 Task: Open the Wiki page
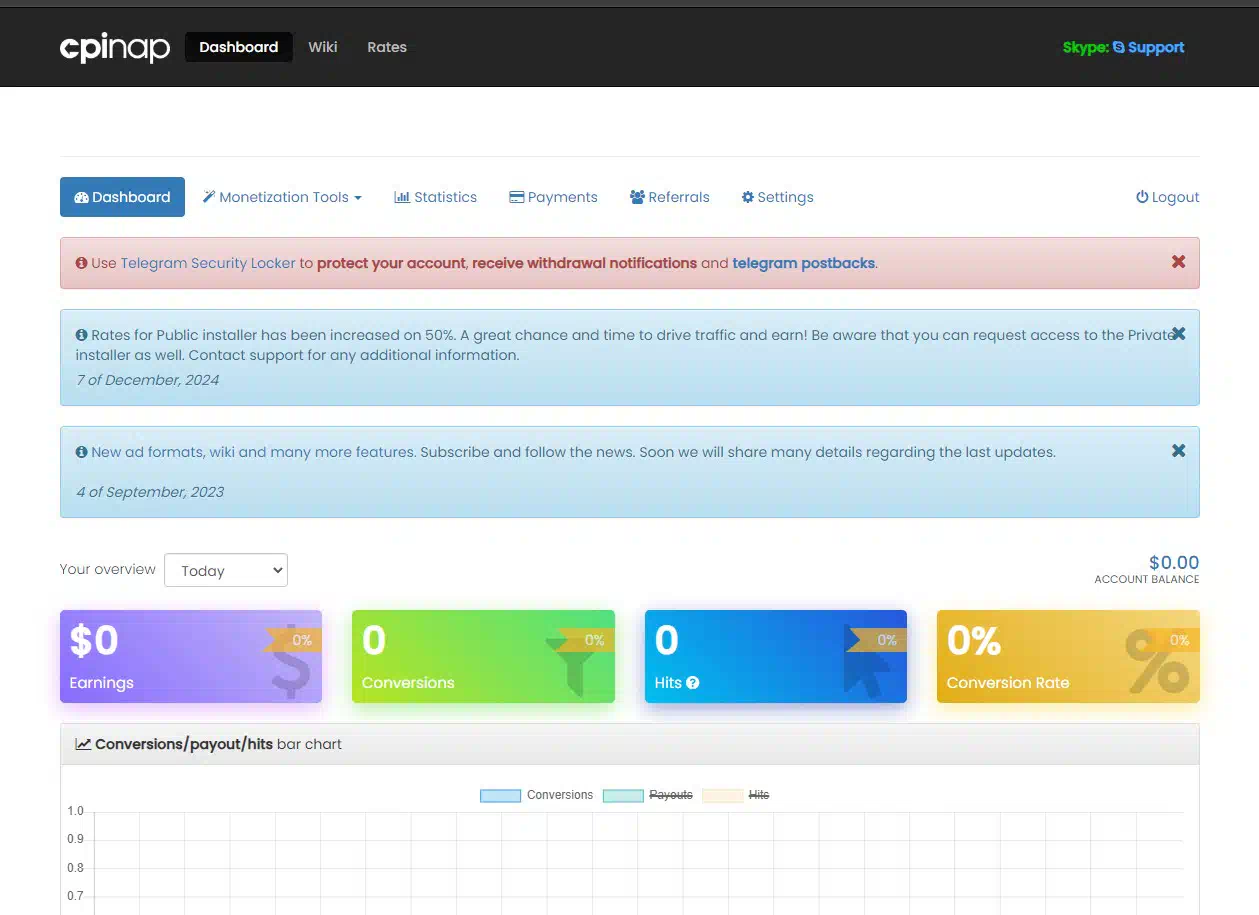click(x=323, y=47)
